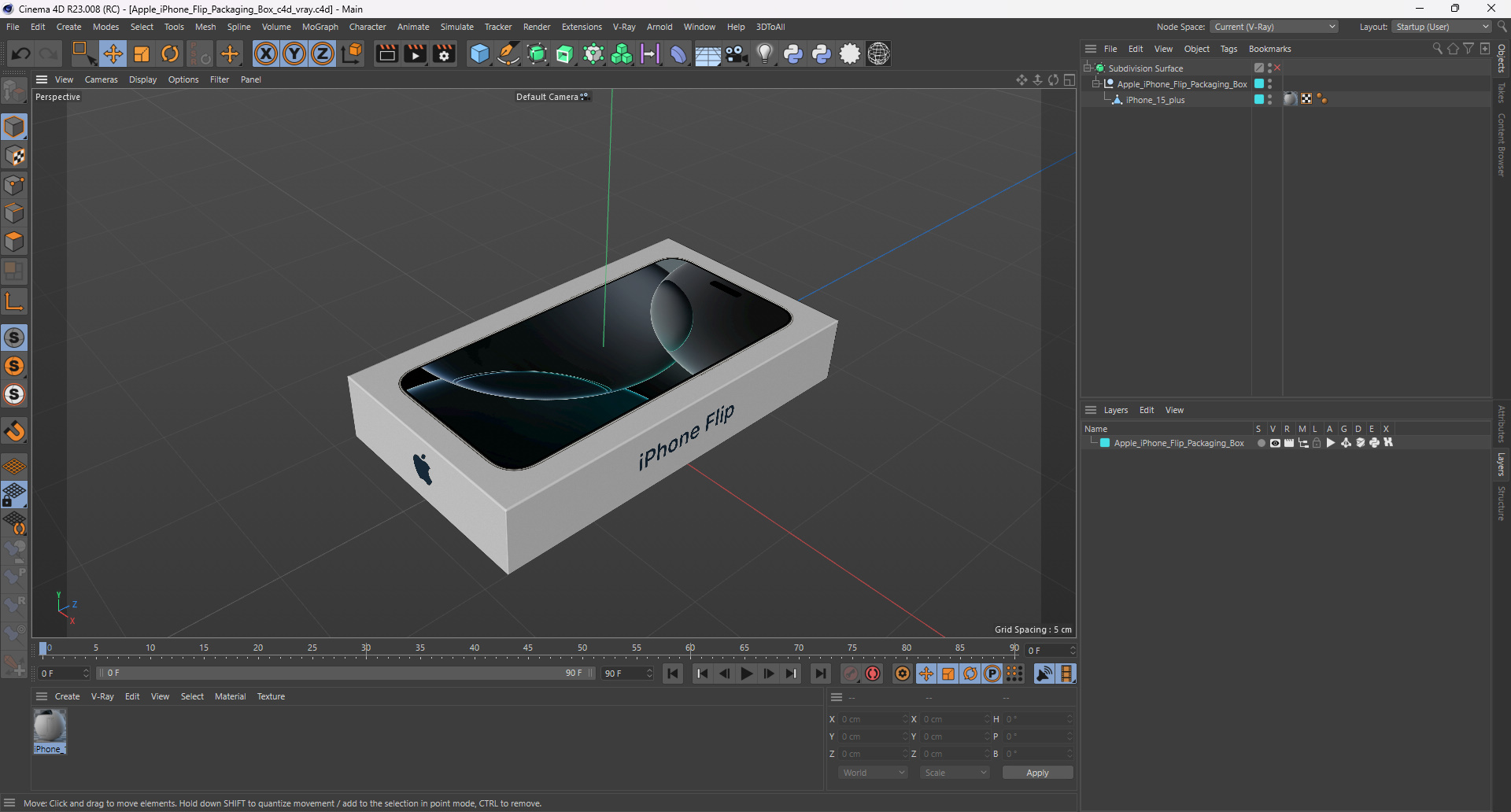This screenshot has width=1511, height=812.
Task: Open the MoGraph menu
Action: click(320, 27)
